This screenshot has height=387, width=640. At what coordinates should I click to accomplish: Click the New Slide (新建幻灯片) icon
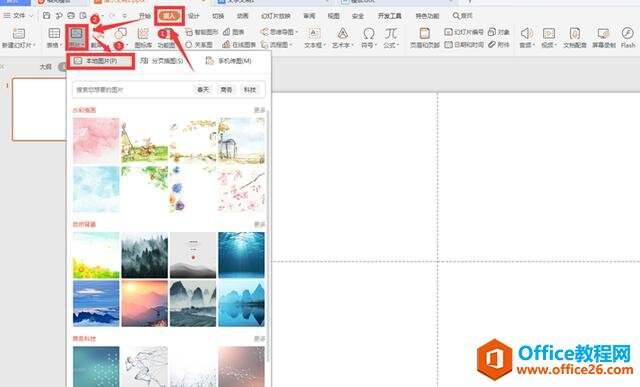18,33
